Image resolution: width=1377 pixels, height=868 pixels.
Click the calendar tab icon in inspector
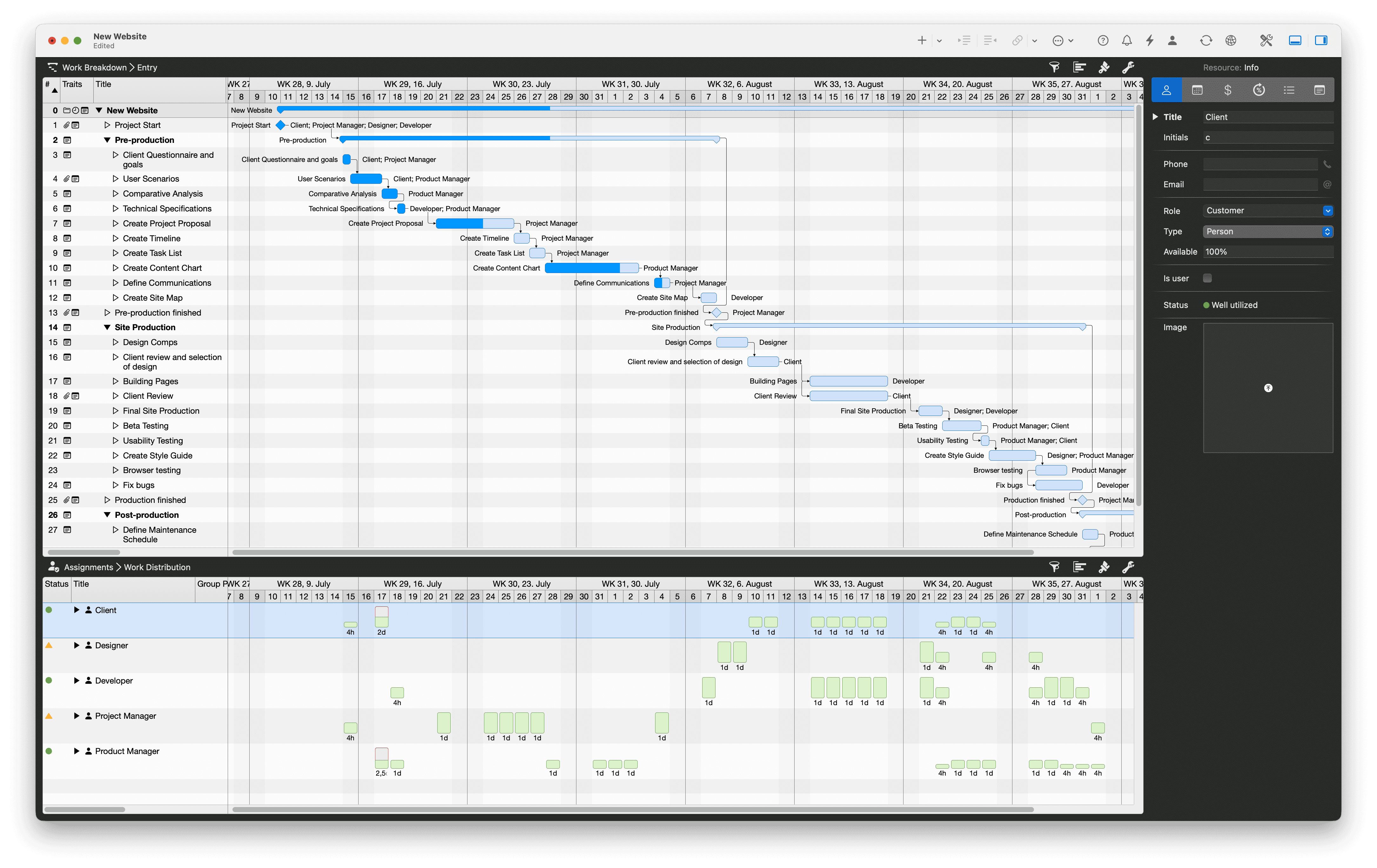(x=1197, y=90)
